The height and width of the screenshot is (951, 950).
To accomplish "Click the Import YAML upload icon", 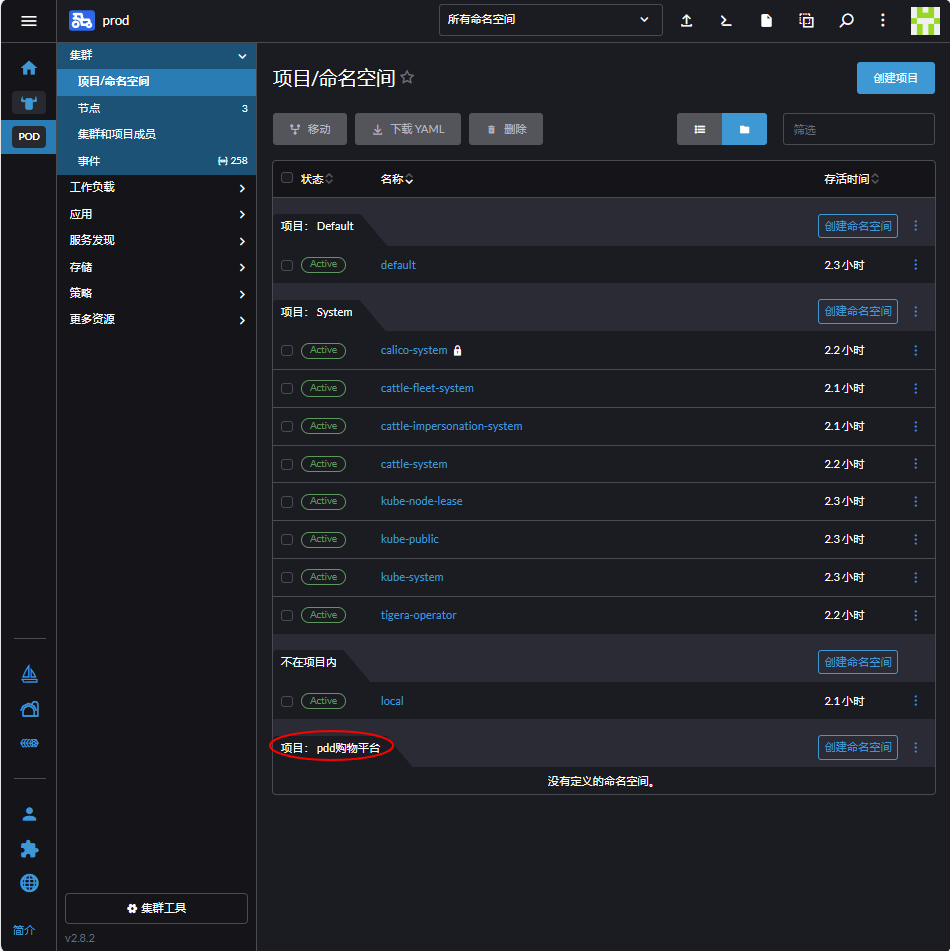I will pyautogui.click(x=686, y=20).
